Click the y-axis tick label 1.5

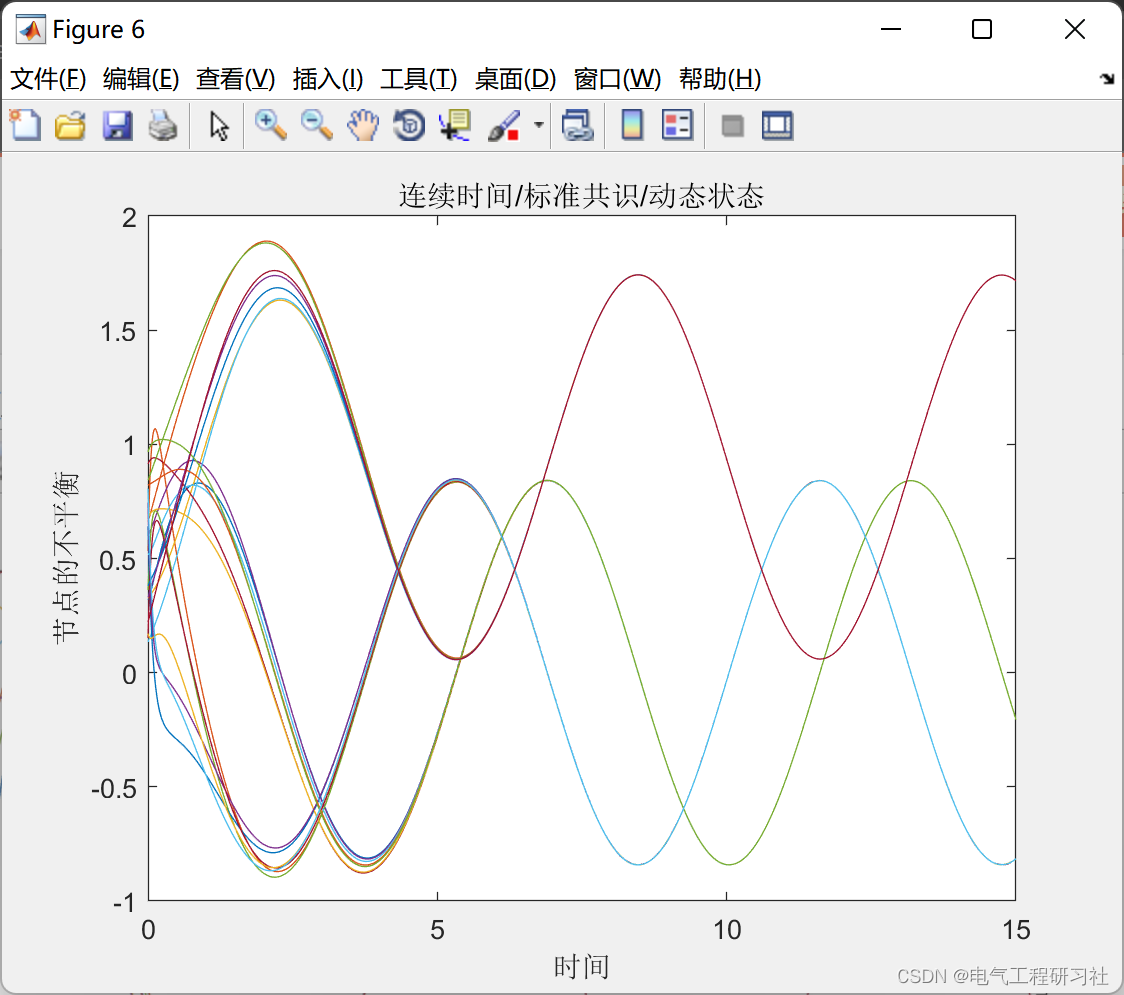[x=118, y=332]
